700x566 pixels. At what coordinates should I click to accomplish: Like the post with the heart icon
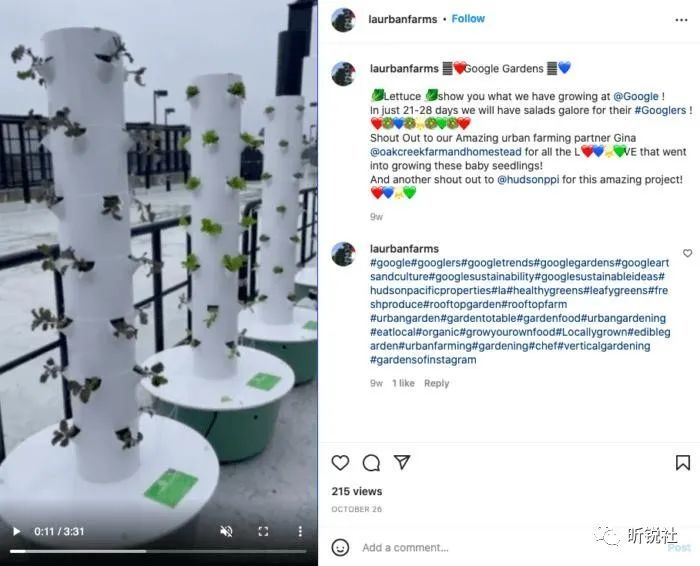pos(340,463)
